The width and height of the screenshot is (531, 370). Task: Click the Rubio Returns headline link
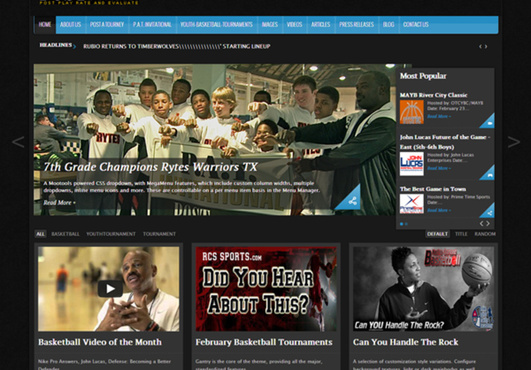[176, 46]
